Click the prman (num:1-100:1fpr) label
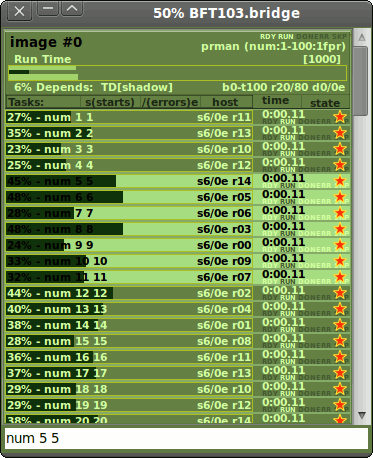Viewport: 373px width, 458px height. [273, 46]
